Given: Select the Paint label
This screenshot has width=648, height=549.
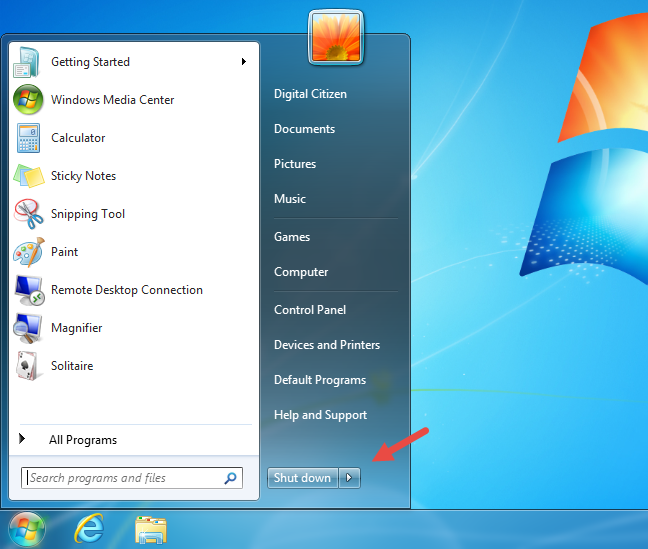Looking at the screenshot, I should coord(64,252).
